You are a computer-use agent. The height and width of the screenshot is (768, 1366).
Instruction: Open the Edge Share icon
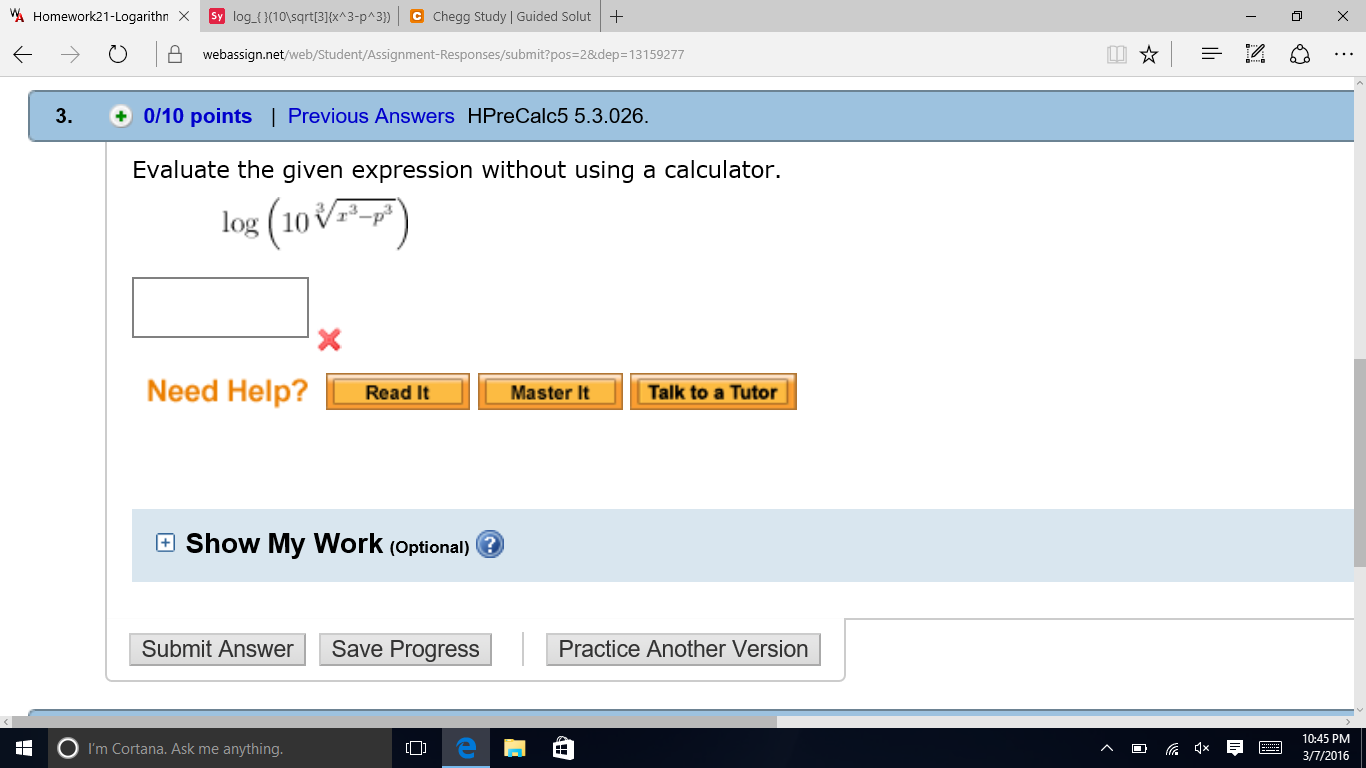[1300, 55]
